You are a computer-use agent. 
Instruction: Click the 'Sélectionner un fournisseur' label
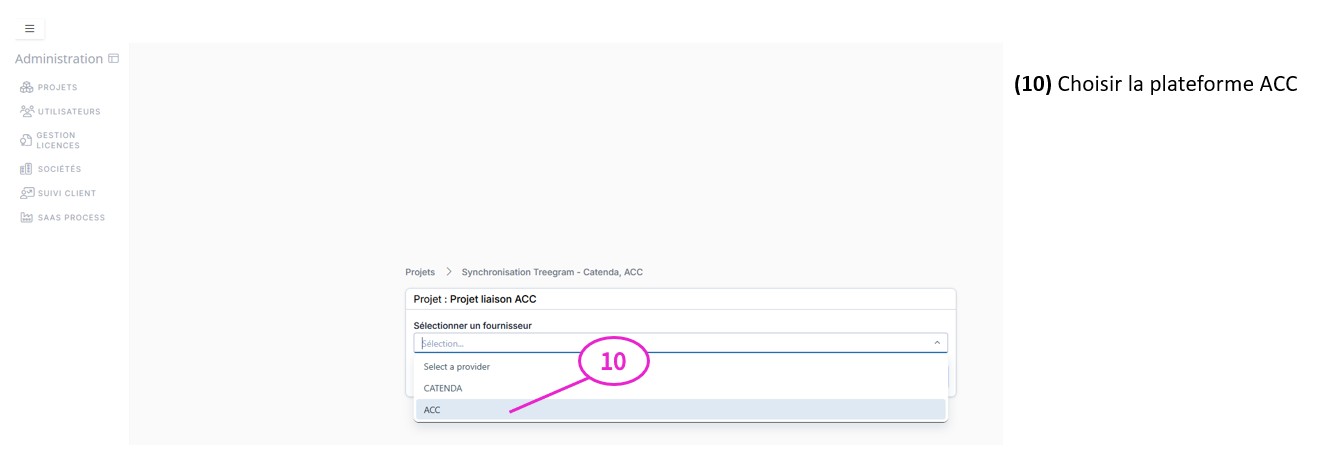[x=473, y=325]
